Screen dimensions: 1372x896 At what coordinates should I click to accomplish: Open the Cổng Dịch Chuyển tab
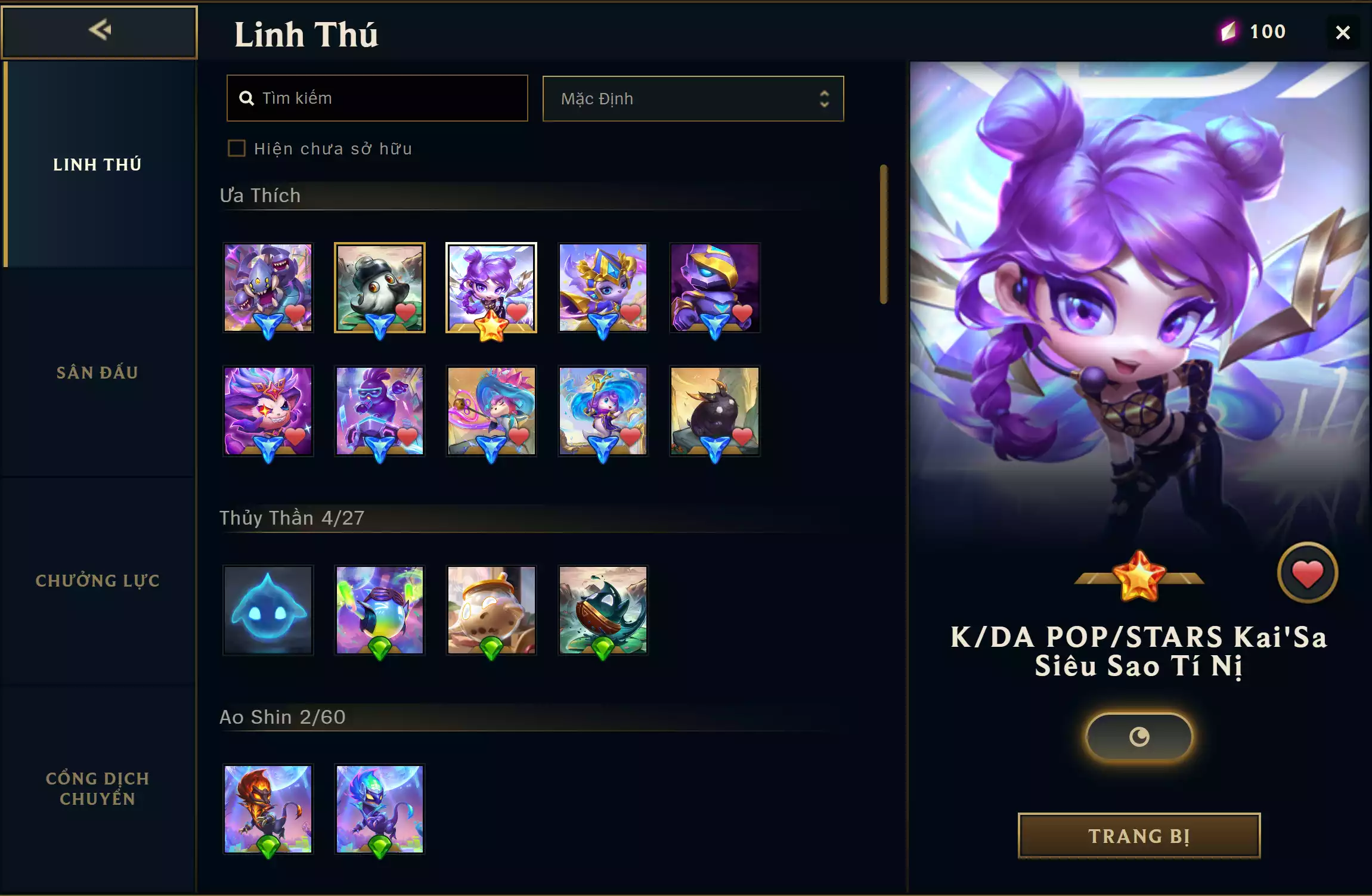tap(98, 789)
